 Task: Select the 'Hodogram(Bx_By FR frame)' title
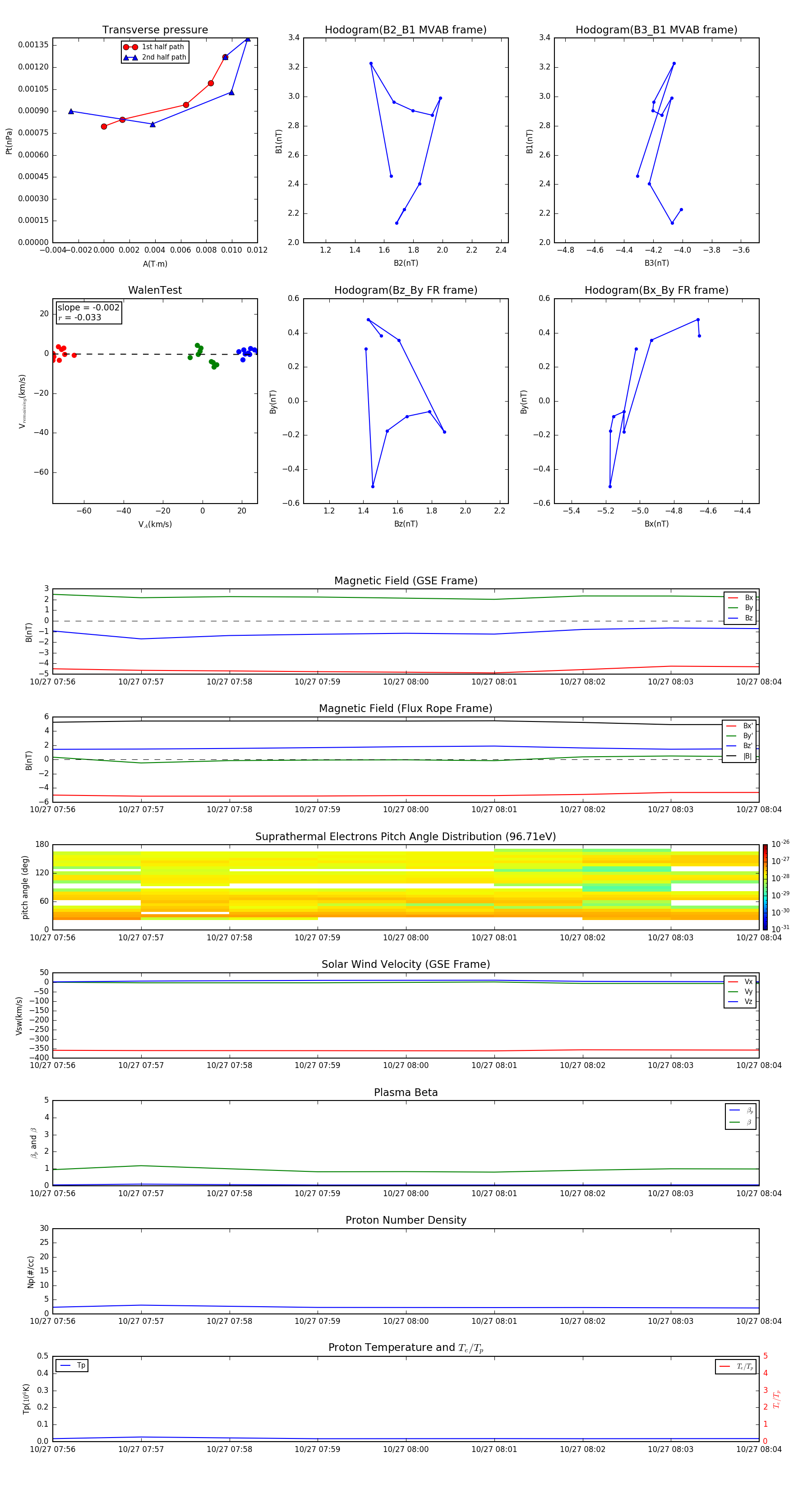pyautogui.click(x=656, y=290)
